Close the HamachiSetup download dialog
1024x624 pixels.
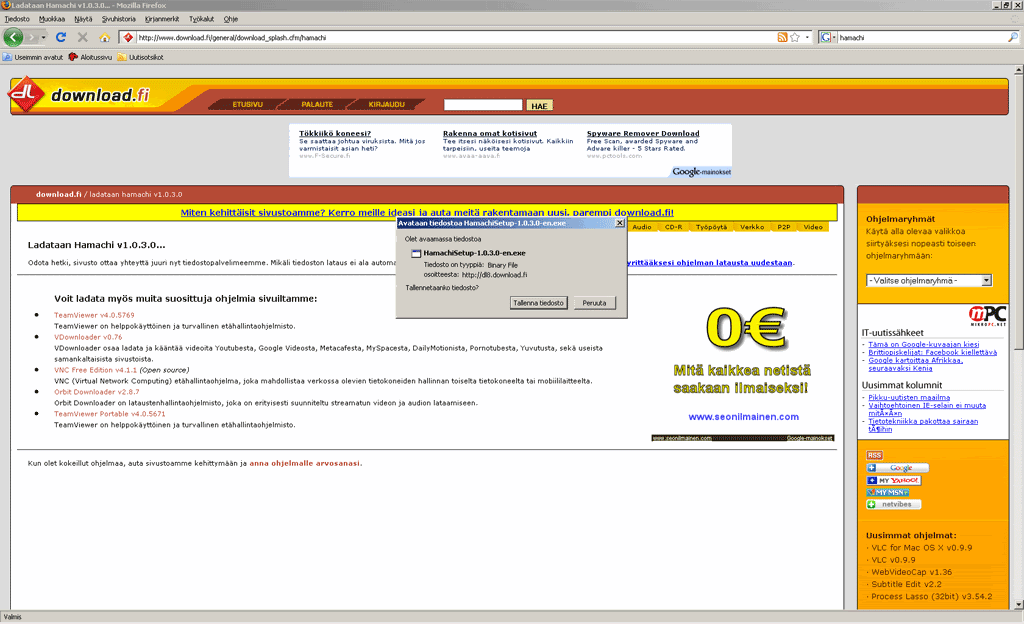620,223
